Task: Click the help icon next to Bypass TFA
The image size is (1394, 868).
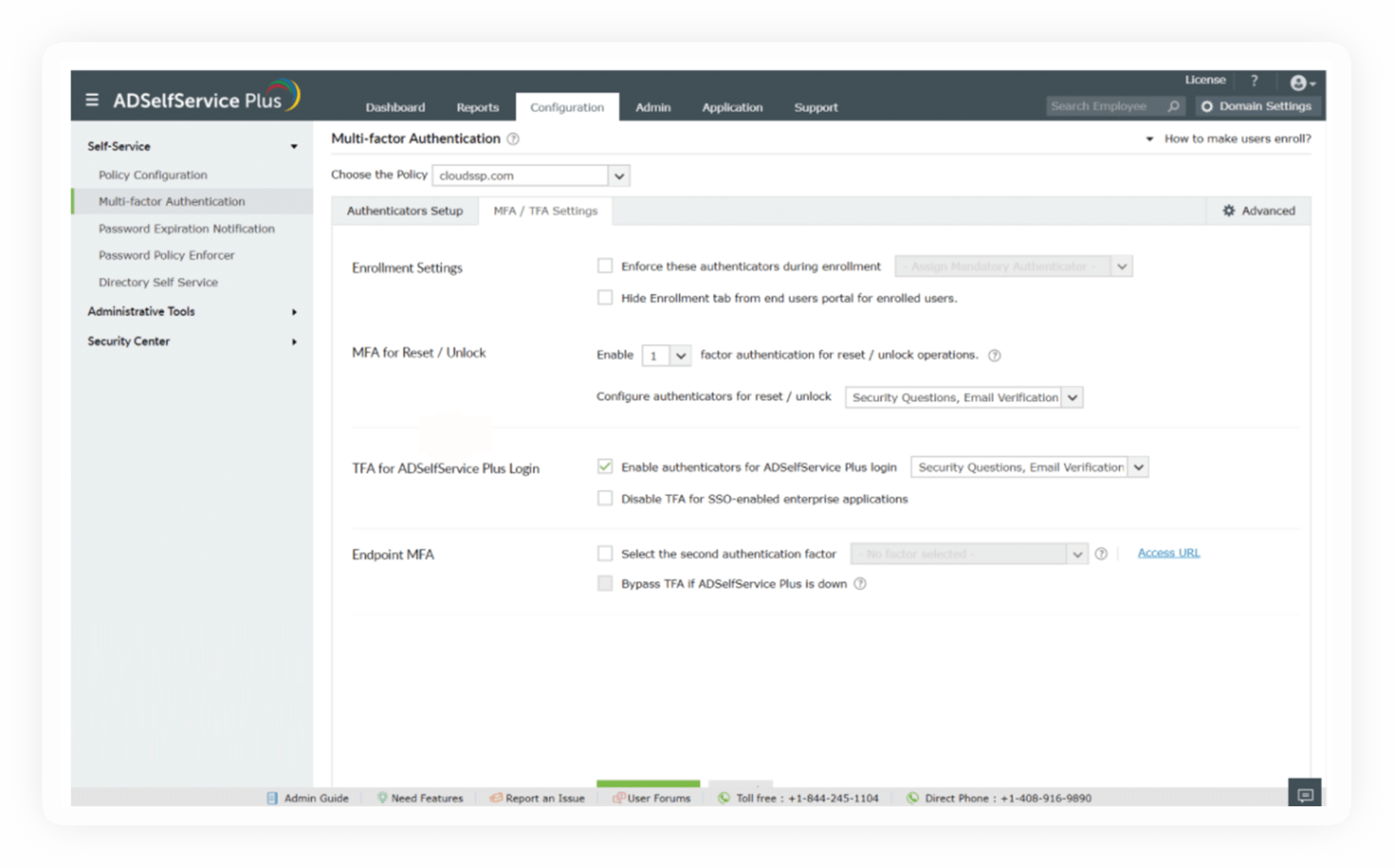Action: (860, 584)
